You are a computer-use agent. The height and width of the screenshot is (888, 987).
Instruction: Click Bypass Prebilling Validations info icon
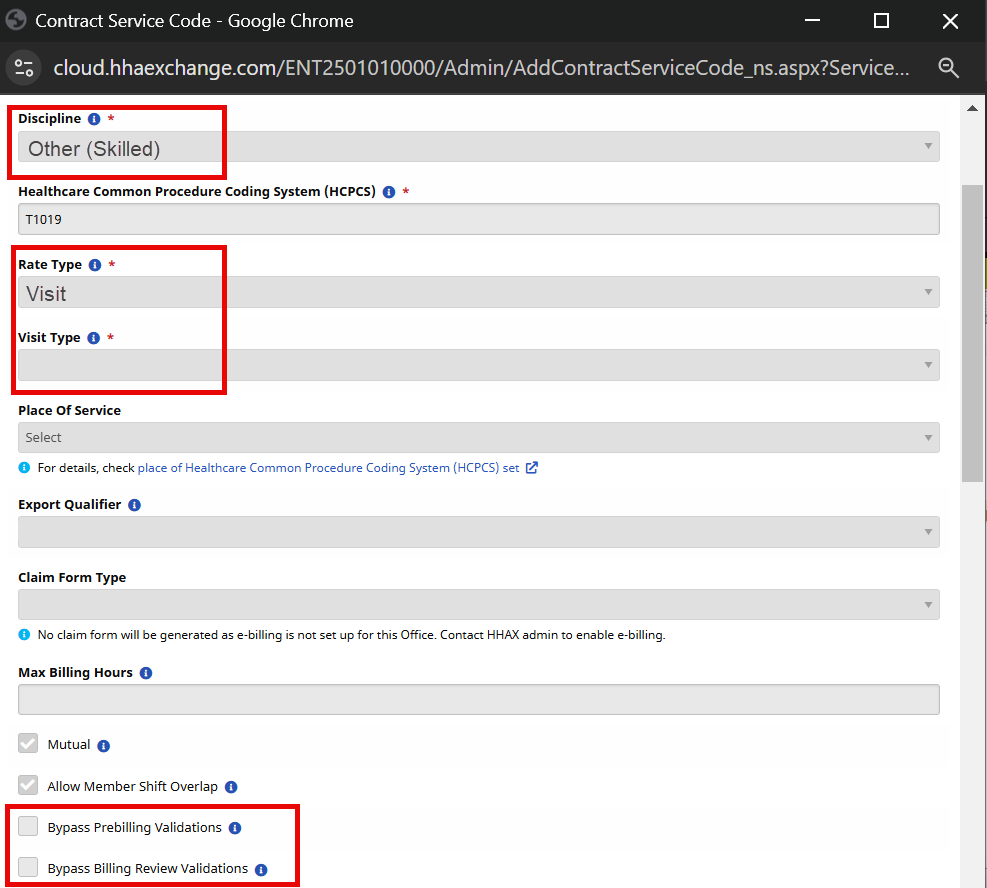(x=235, y=828)
